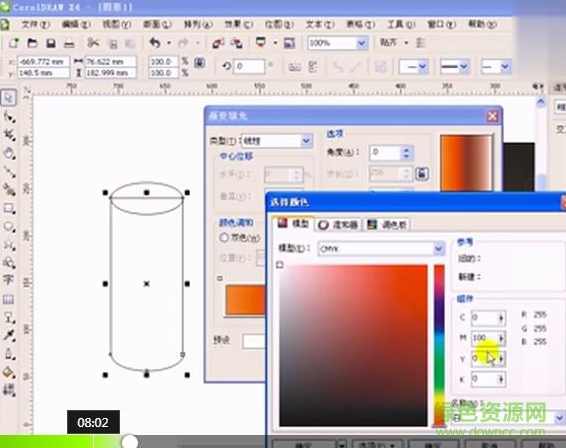Viewport: 566px width, 448px height.
Task: Click the mirror vertically button
Action: pyautogui.click(x=313, y=66)
